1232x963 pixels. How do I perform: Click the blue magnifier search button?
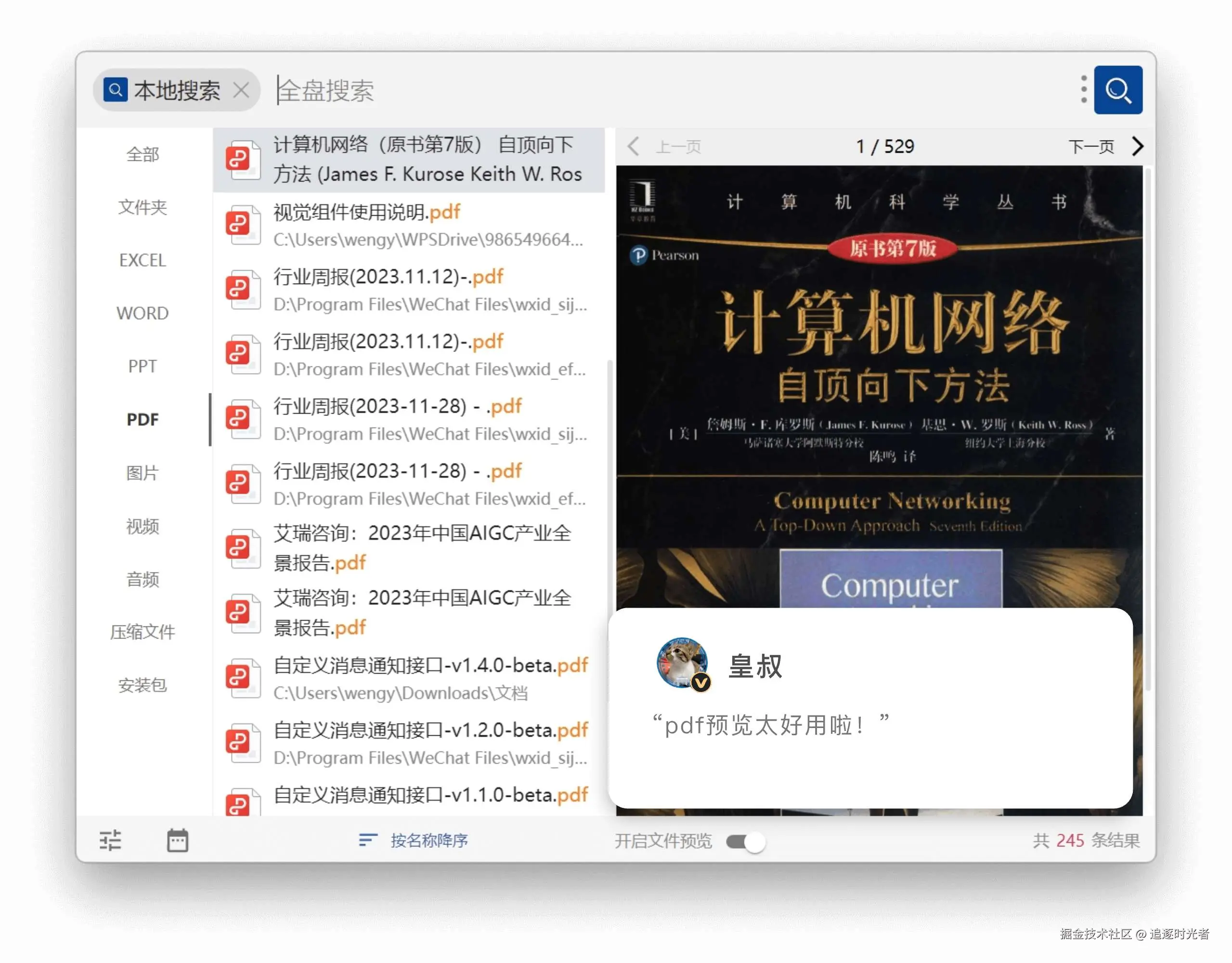[1117, 90]
